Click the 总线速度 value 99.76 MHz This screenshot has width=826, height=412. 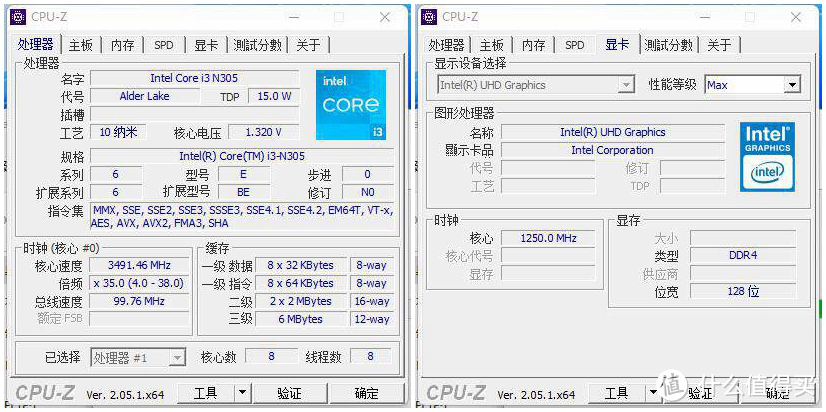click(x=139, y=301)
